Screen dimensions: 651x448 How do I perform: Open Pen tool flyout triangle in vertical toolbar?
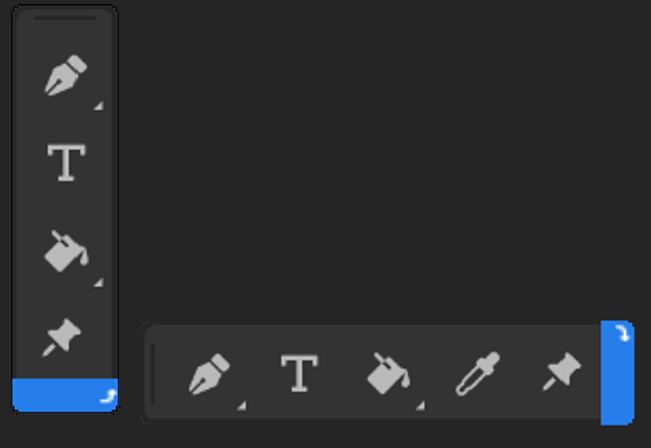[x=98, y=105]
